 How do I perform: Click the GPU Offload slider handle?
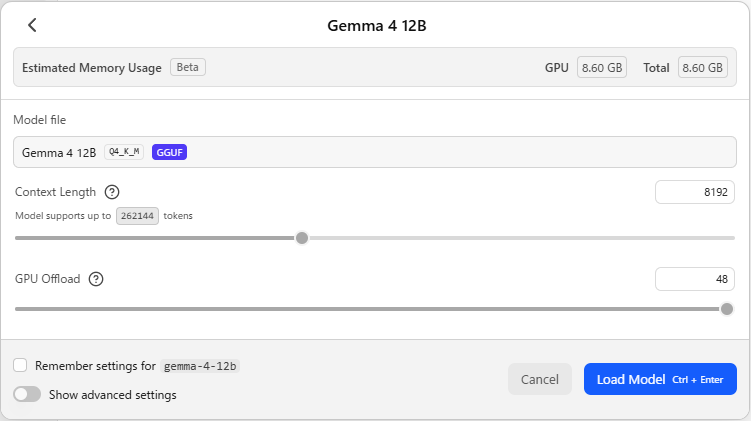coord(727,309)
